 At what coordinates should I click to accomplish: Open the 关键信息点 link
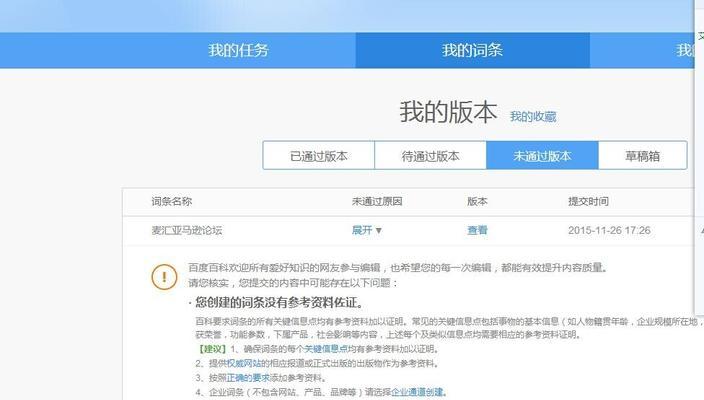click(326, 349)
